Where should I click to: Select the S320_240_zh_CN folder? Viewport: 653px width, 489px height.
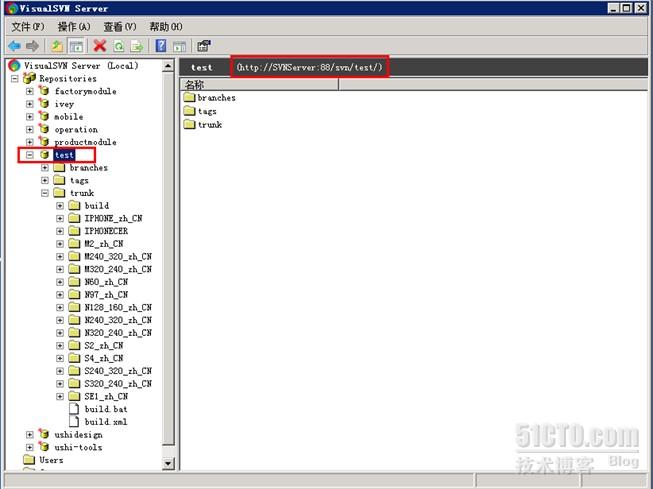click(118, 383)
